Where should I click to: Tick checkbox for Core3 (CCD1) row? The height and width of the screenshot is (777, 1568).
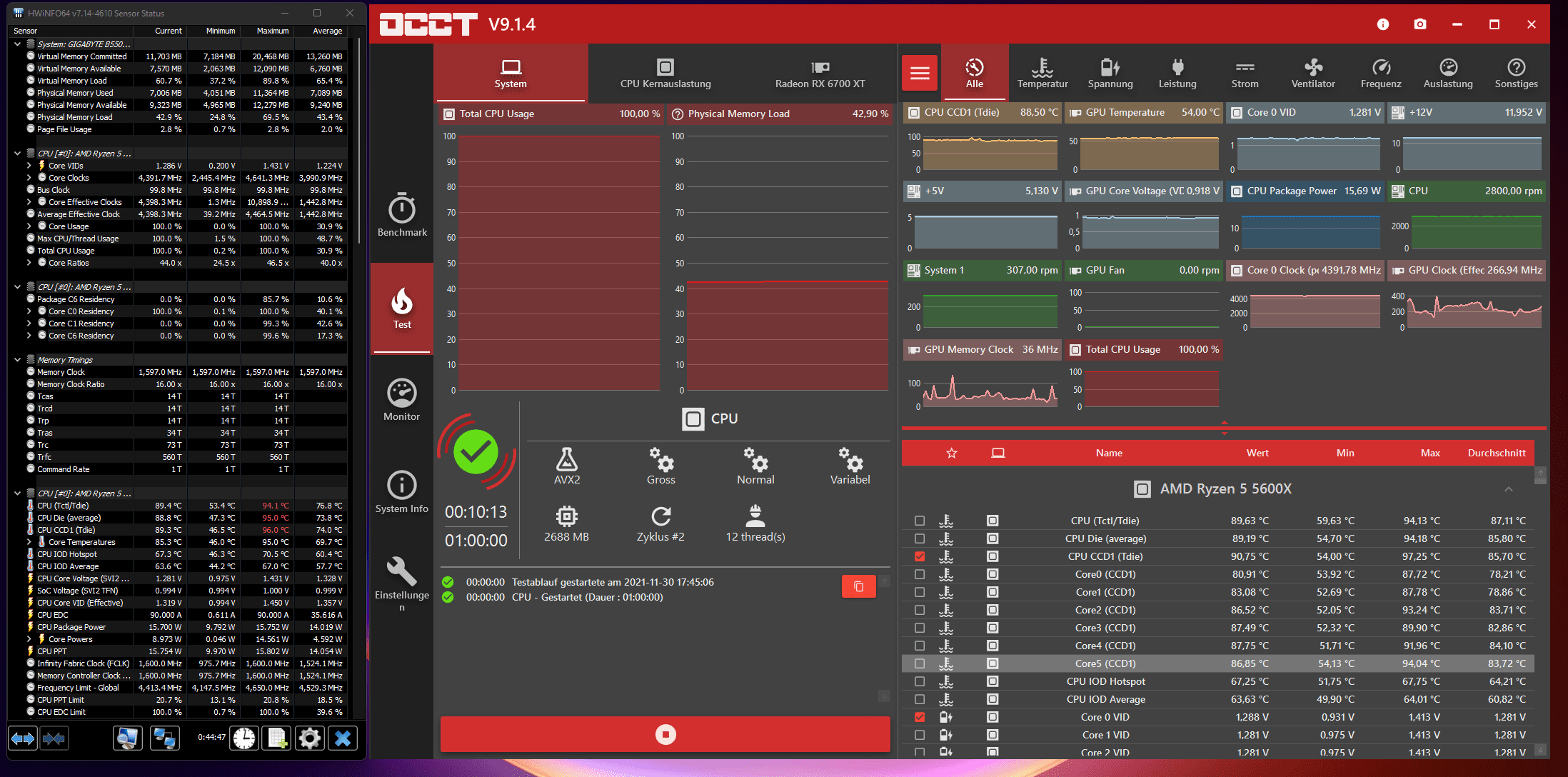(x=920, y=628)
